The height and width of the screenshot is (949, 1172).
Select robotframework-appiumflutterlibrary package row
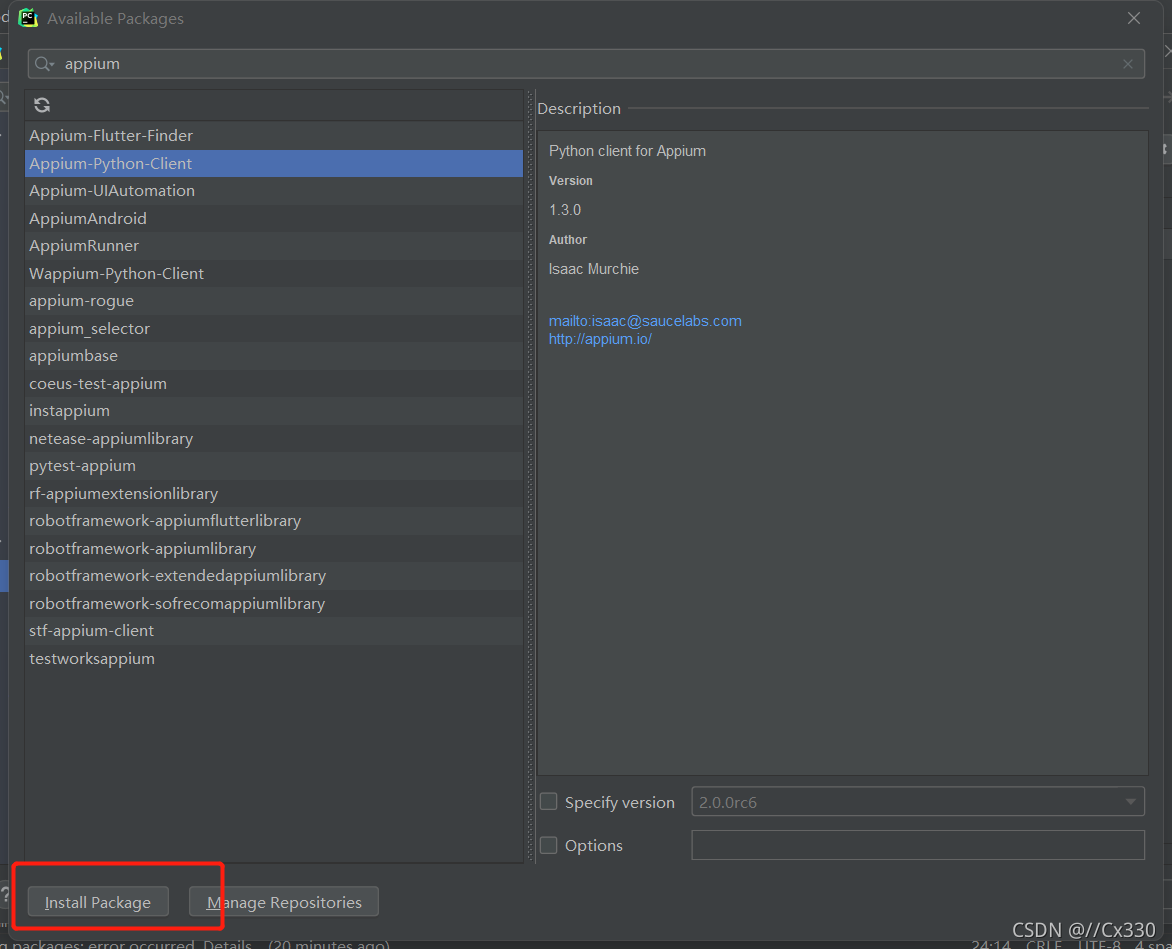click(274, 521)
